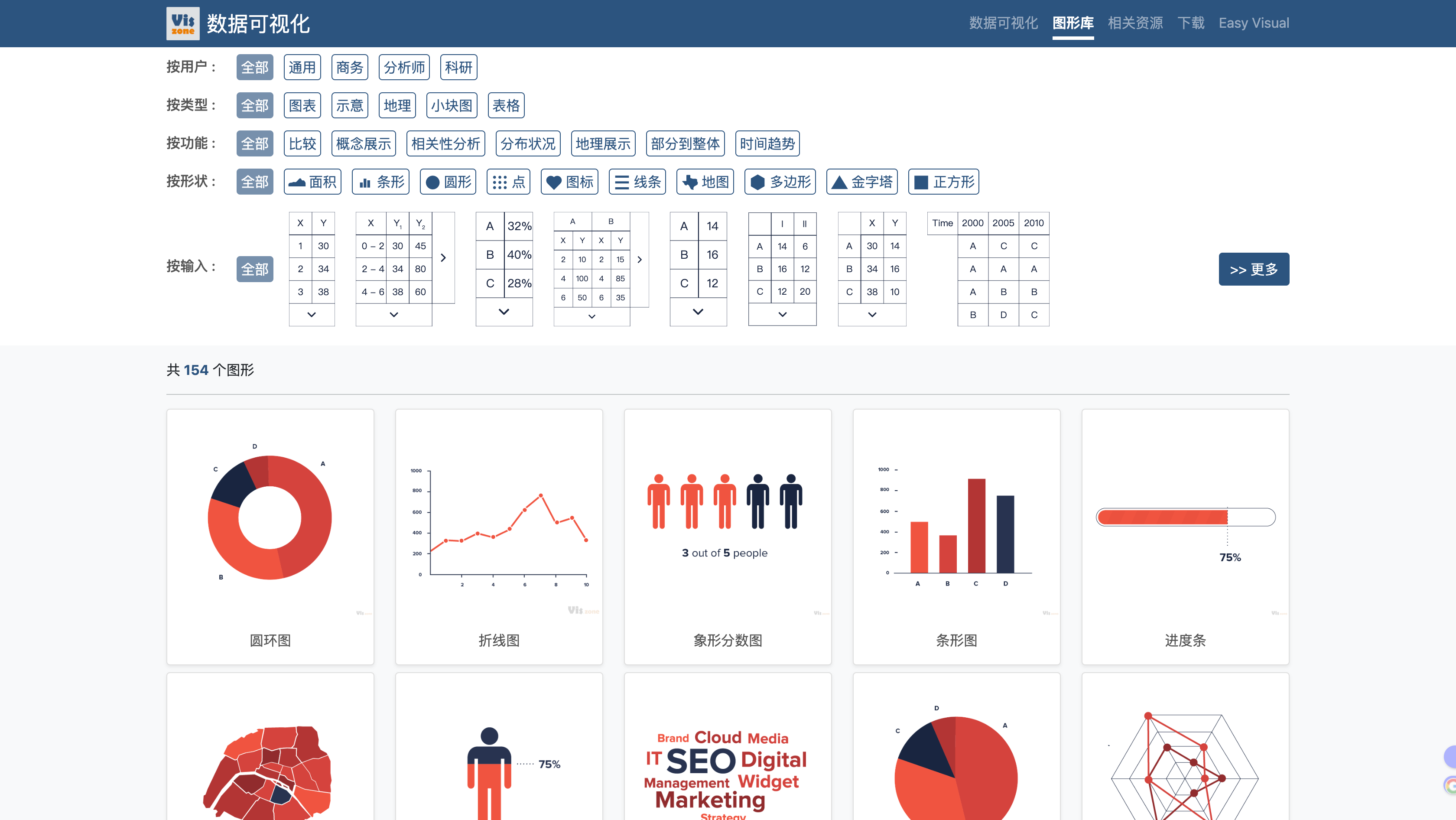Open the 下载 navigation tab
This screenshot has width=1456, height=820.
(x=1190, y=23)
